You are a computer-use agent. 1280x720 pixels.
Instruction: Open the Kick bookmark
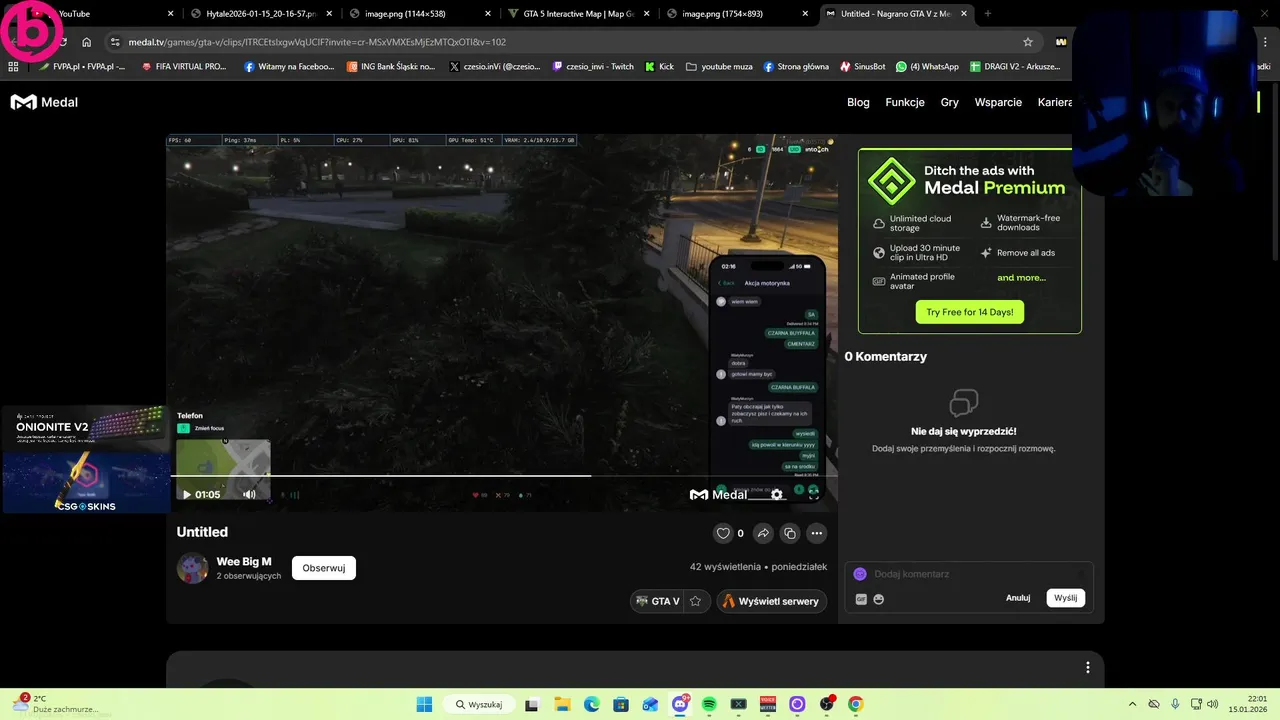pos(660,66)
